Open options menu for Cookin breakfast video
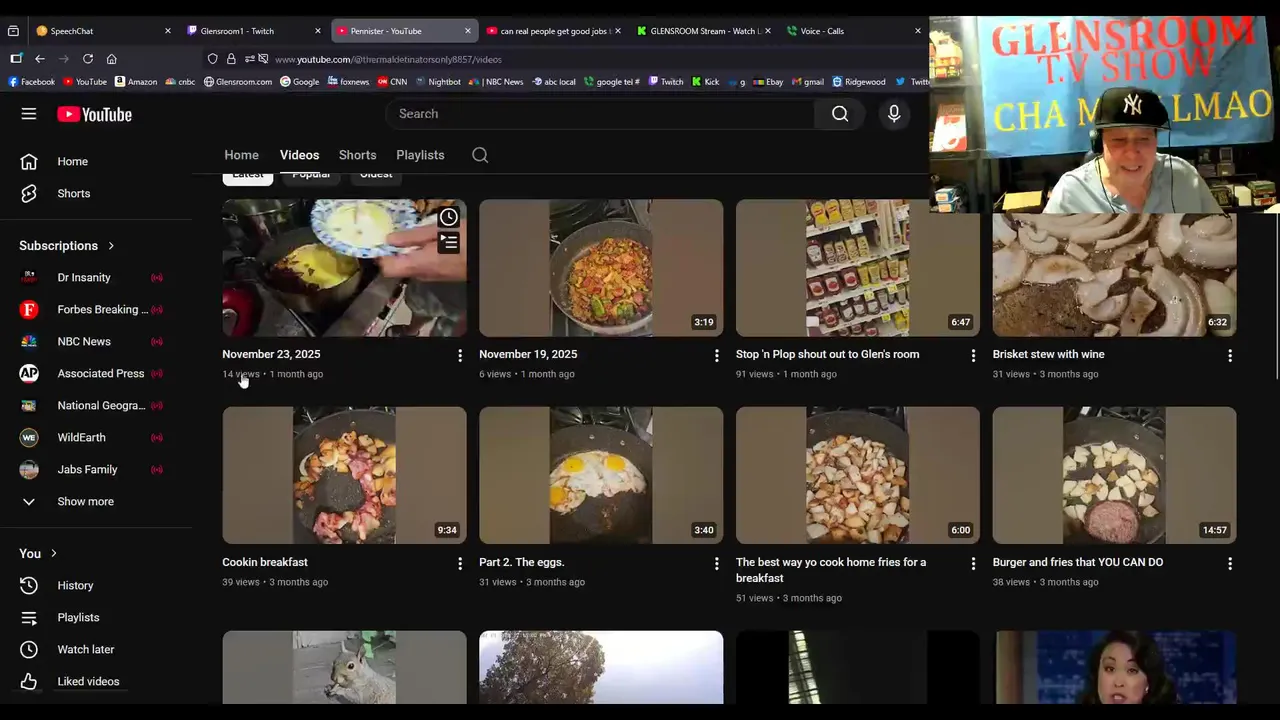 coord(460,563)
